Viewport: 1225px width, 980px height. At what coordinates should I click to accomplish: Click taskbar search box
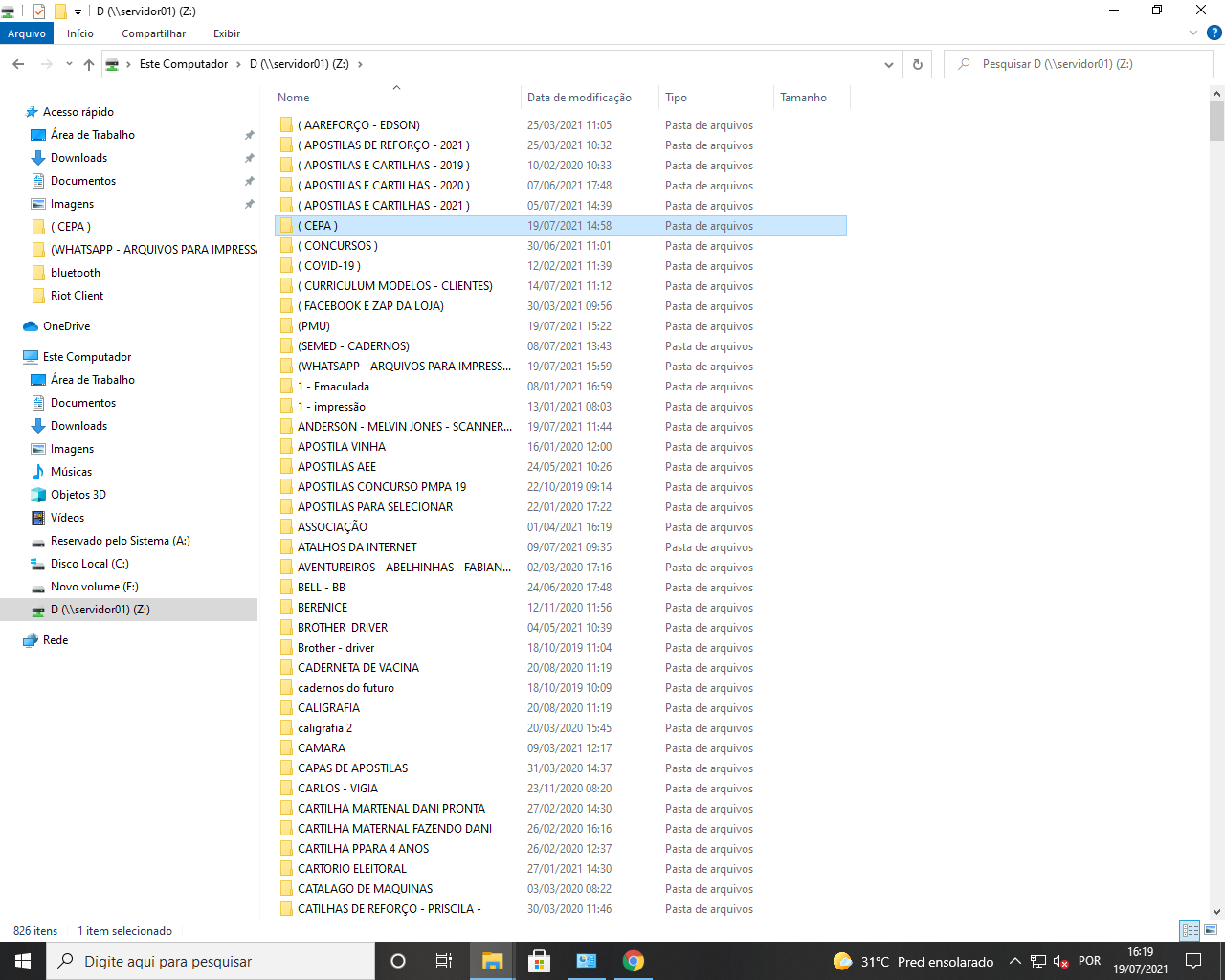click(x=211, y=961)
